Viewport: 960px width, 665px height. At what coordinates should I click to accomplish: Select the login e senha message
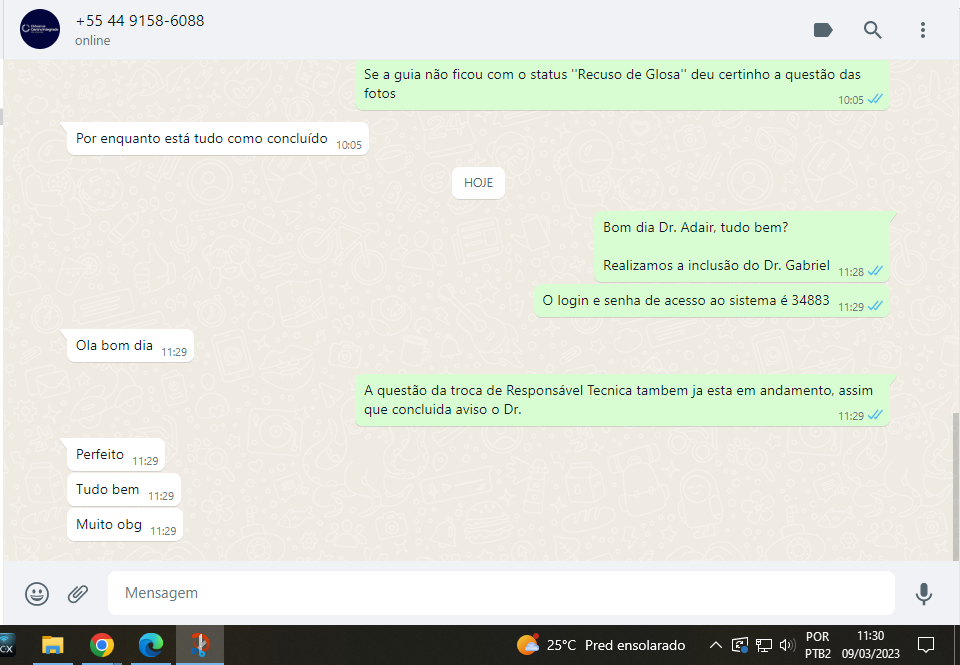tap(711, 301)
